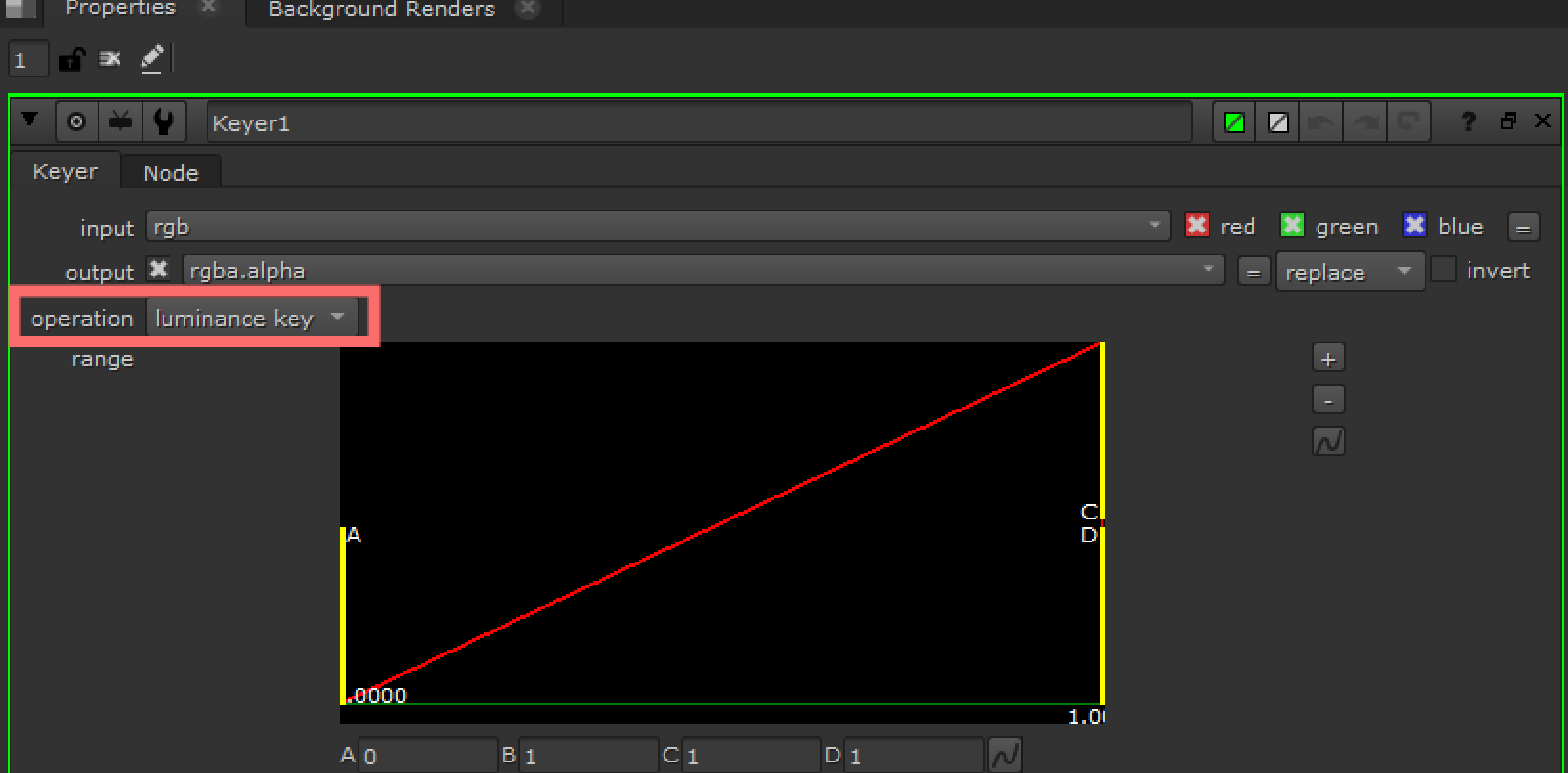Click the wrench icon beside Keyer1
This screenshot has width=1568, height=773.
click(x=163, y=121)
